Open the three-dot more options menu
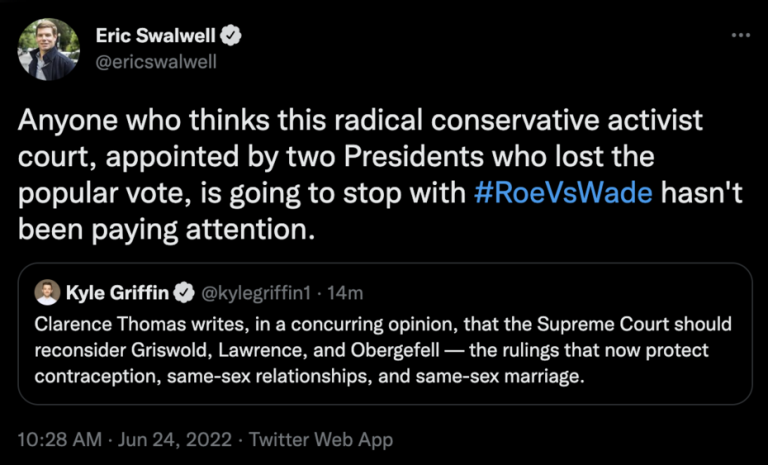The image size is (768, 465). tap(741, 34)
